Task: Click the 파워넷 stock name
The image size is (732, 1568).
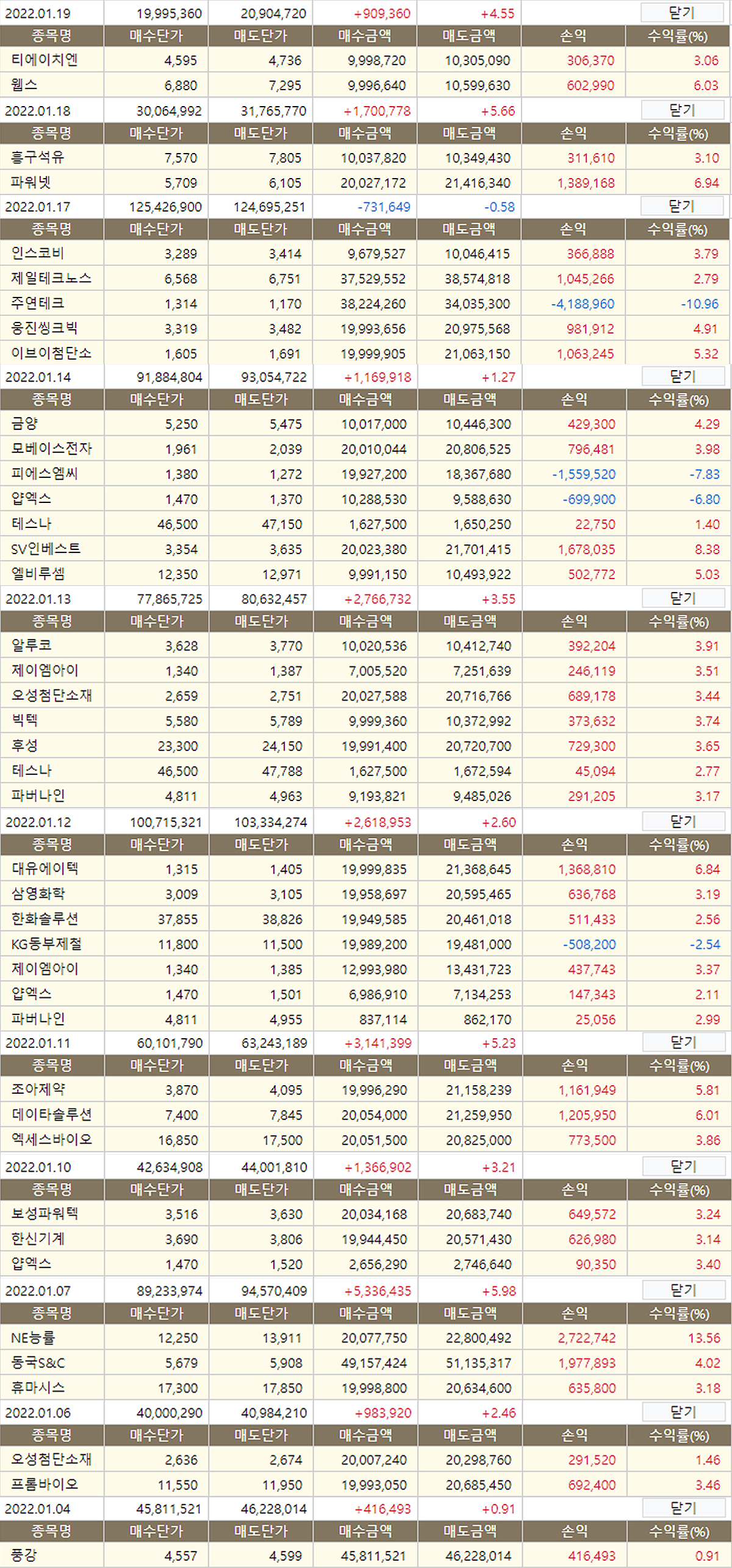Action: [x=31, y=182]
